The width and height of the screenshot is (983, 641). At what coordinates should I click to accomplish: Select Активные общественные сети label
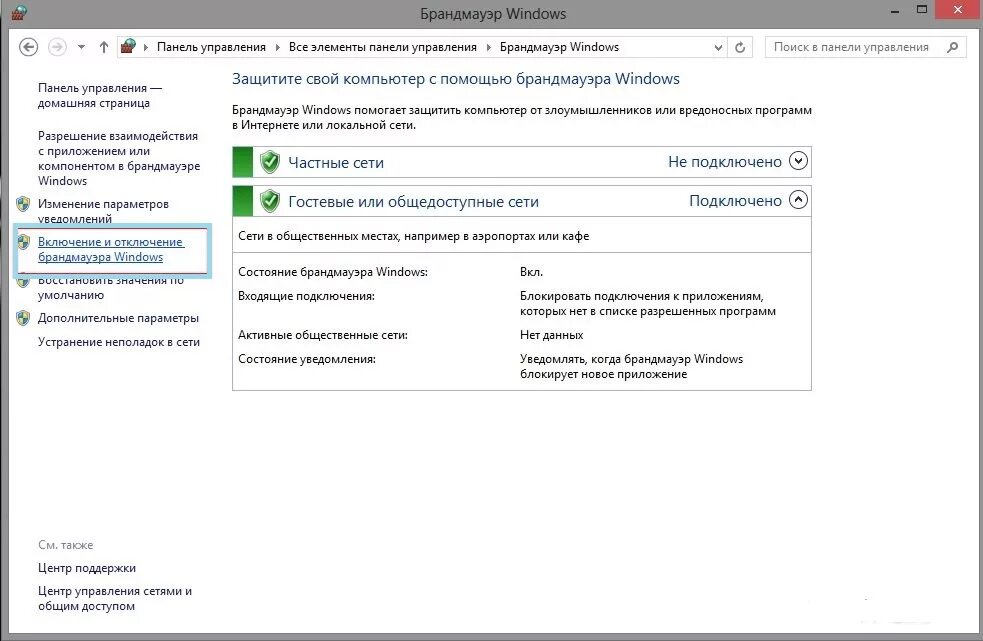point(323,335)
